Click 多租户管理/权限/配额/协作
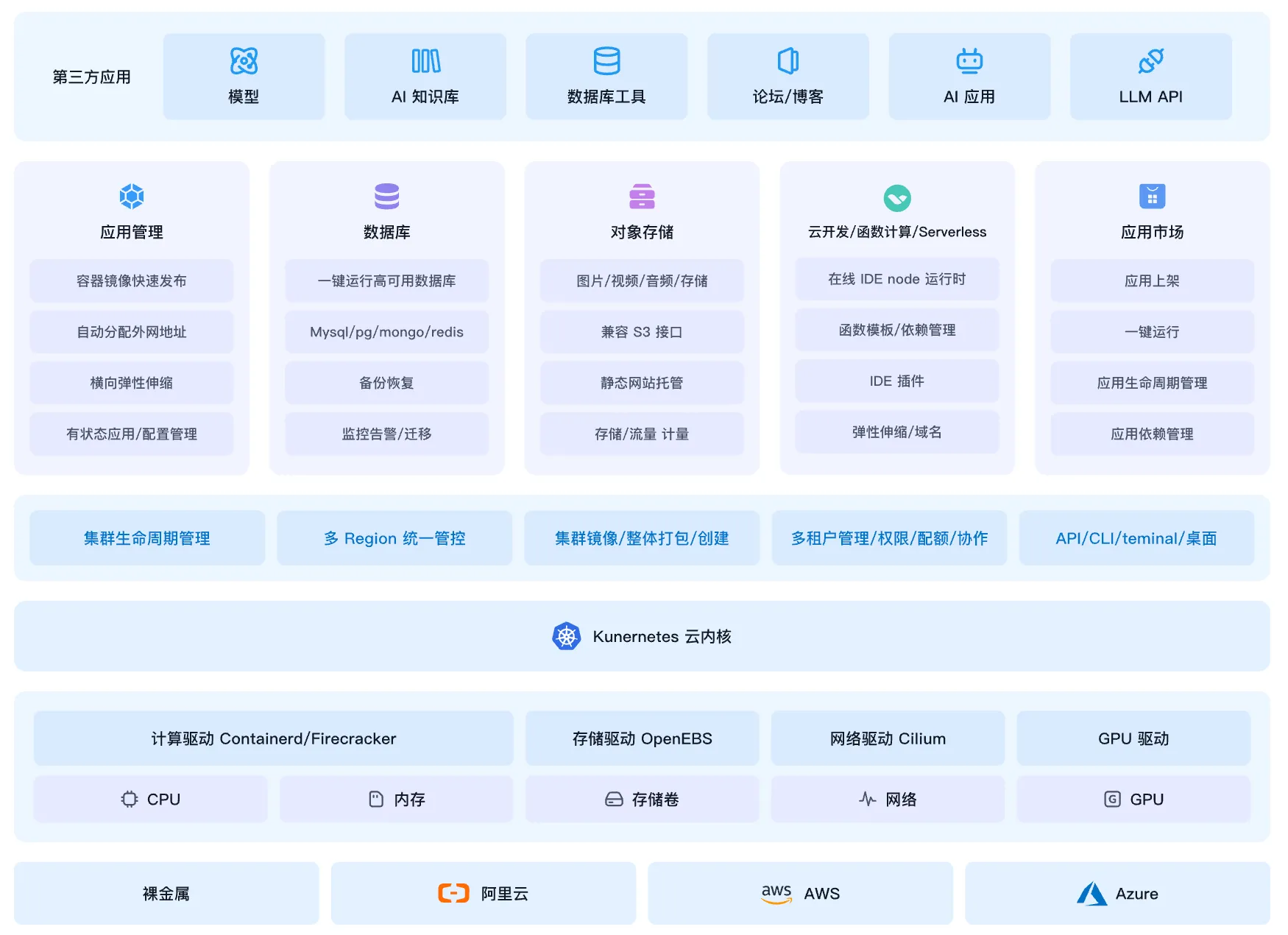This screenshot has width=1288, height=935. point(890,538)
